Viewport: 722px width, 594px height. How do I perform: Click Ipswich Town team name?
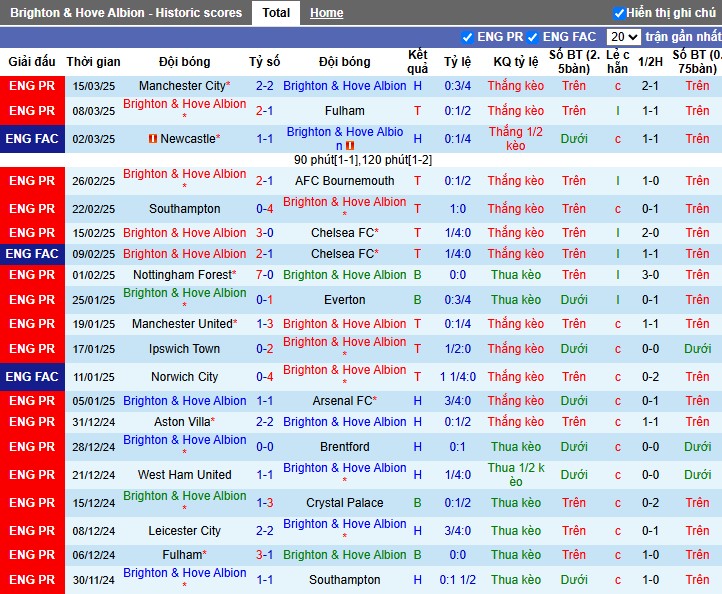point(184,349)
